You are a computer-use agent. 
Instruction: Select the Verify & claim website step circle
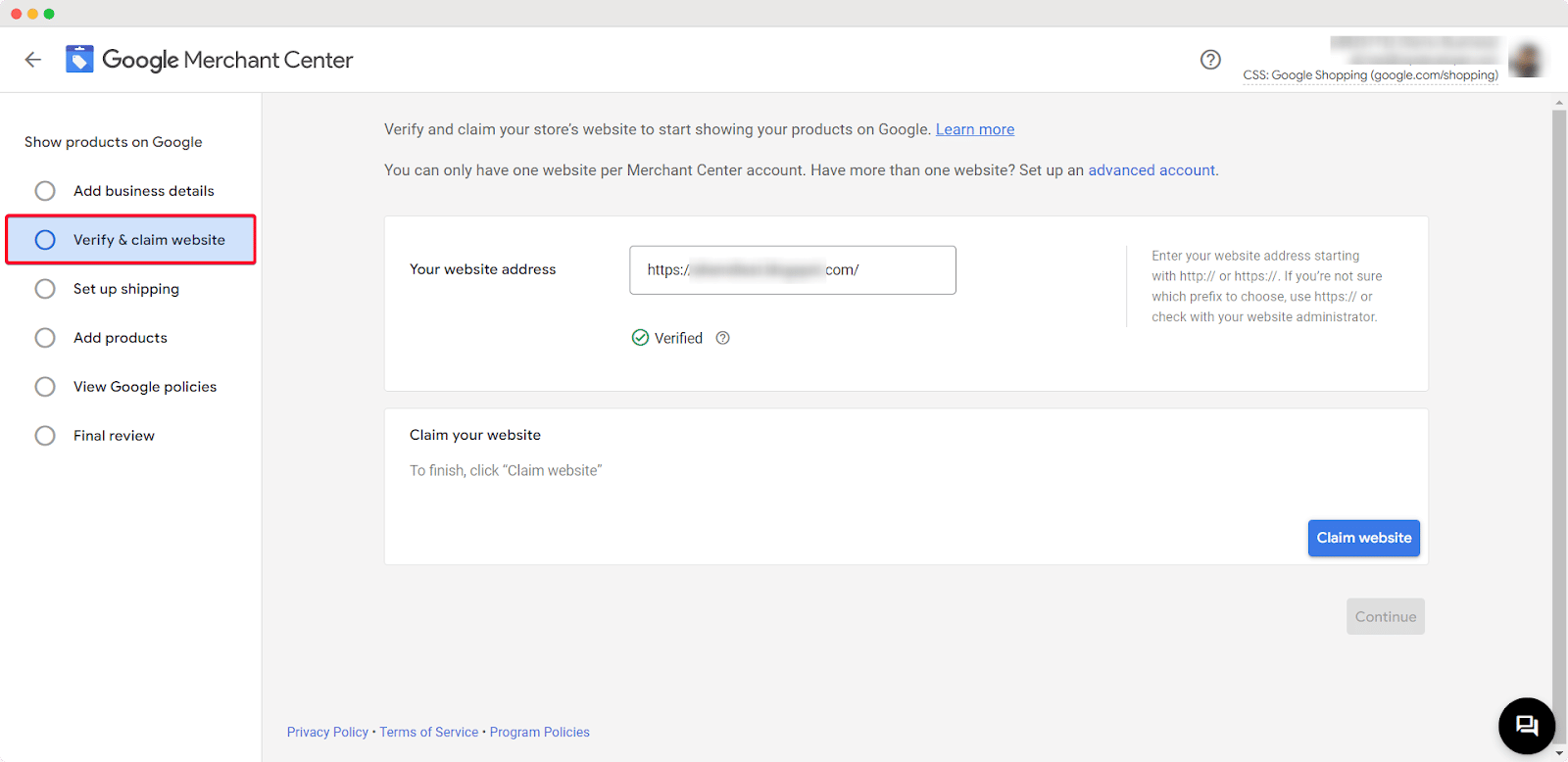pos(45,240)
